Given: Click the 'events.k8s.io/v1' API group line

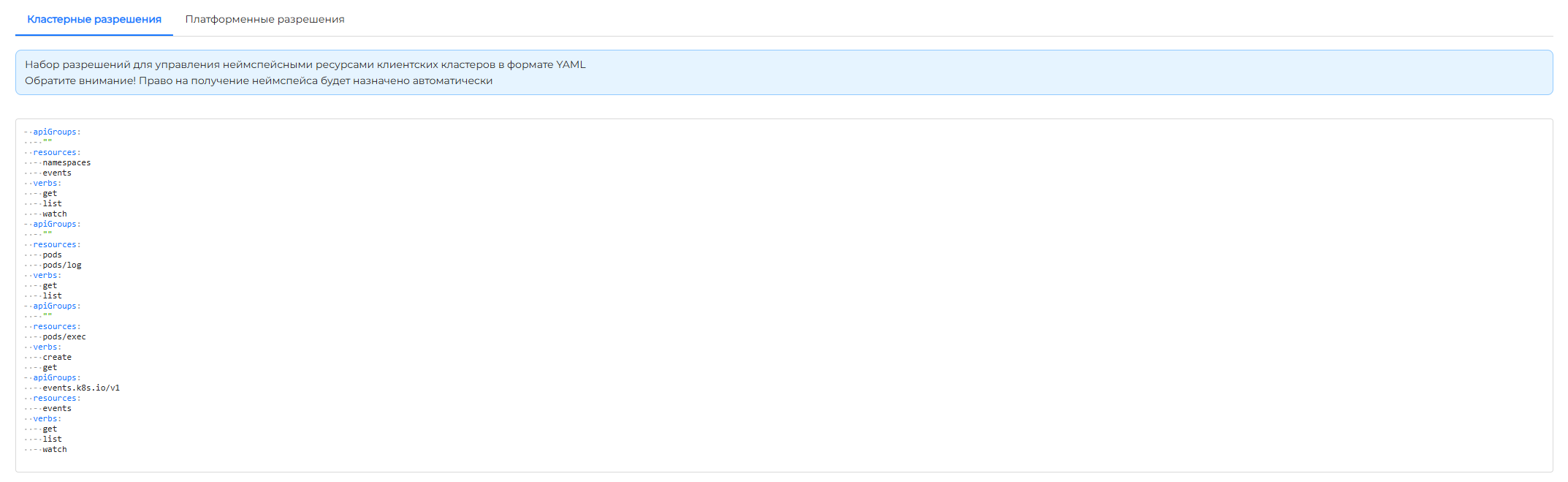Looking at the screenshot, I should (81, 388).
